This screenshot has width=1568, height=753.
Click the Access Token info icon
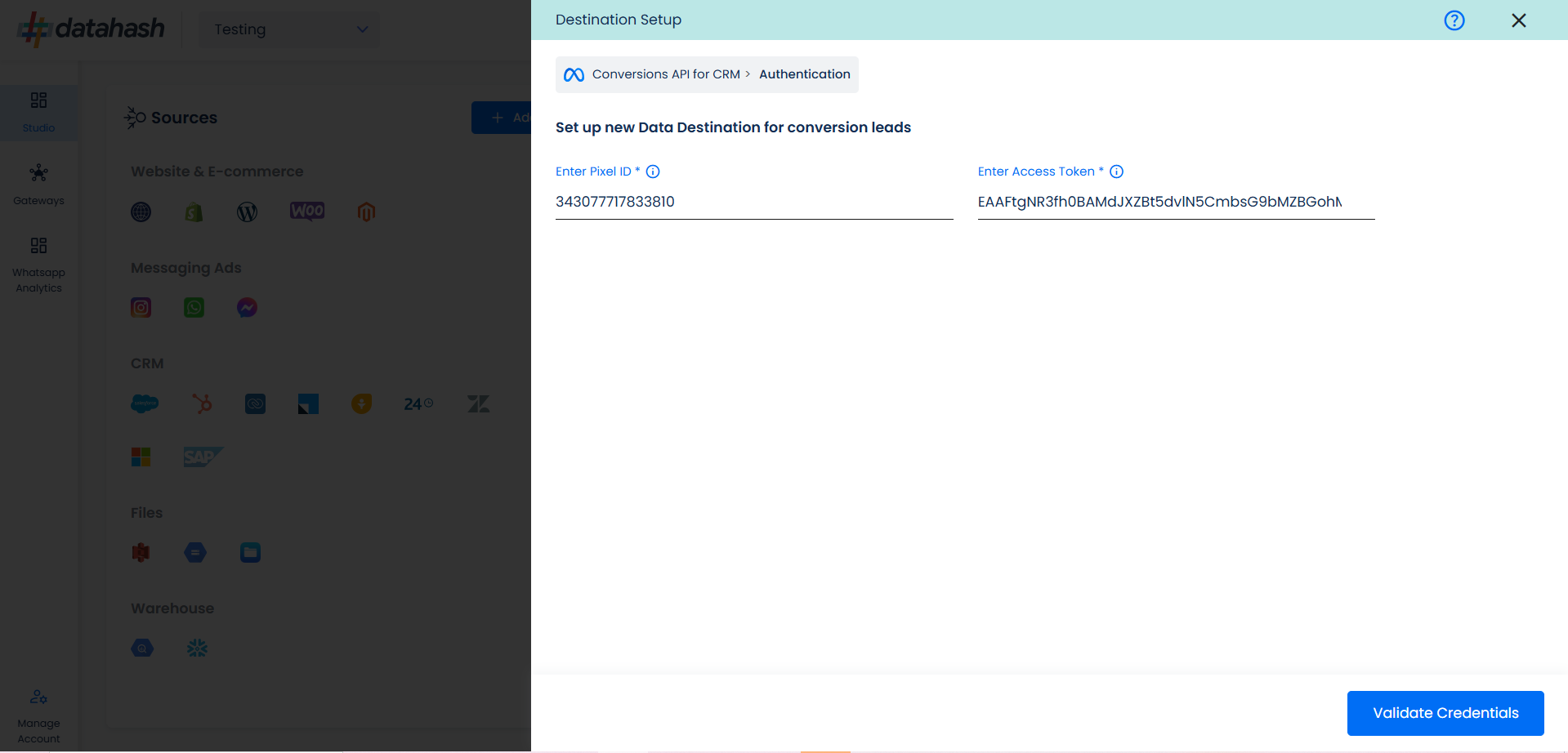(1116, 172)
